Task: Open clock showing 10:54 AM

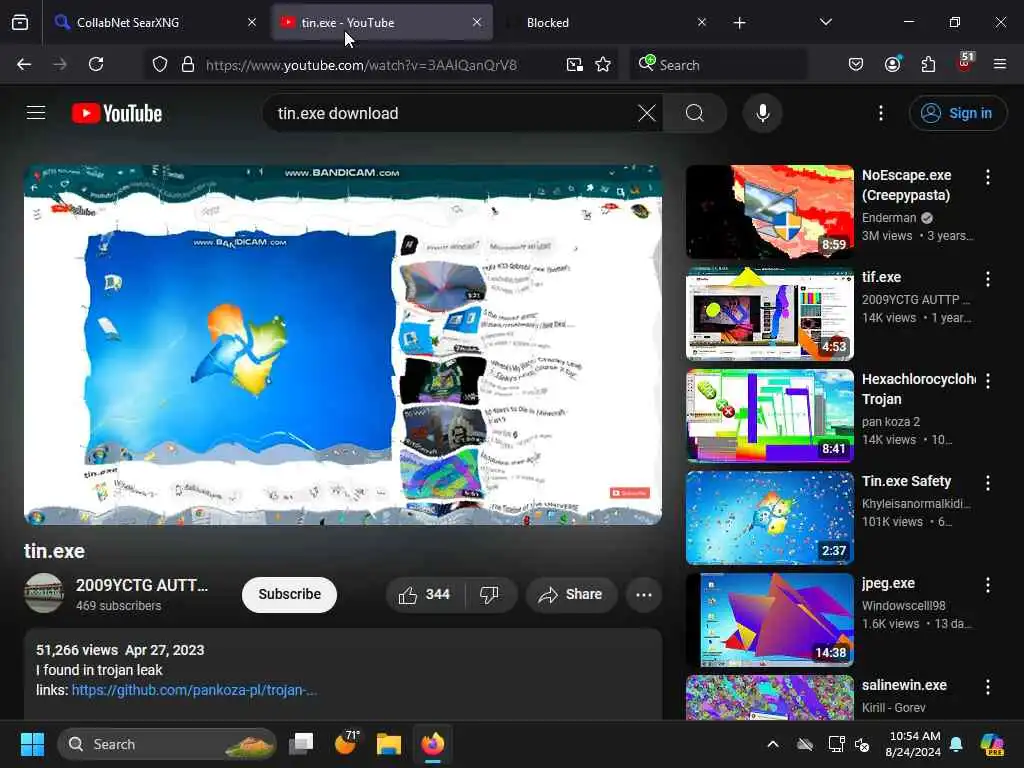Action: click(914, 744)
